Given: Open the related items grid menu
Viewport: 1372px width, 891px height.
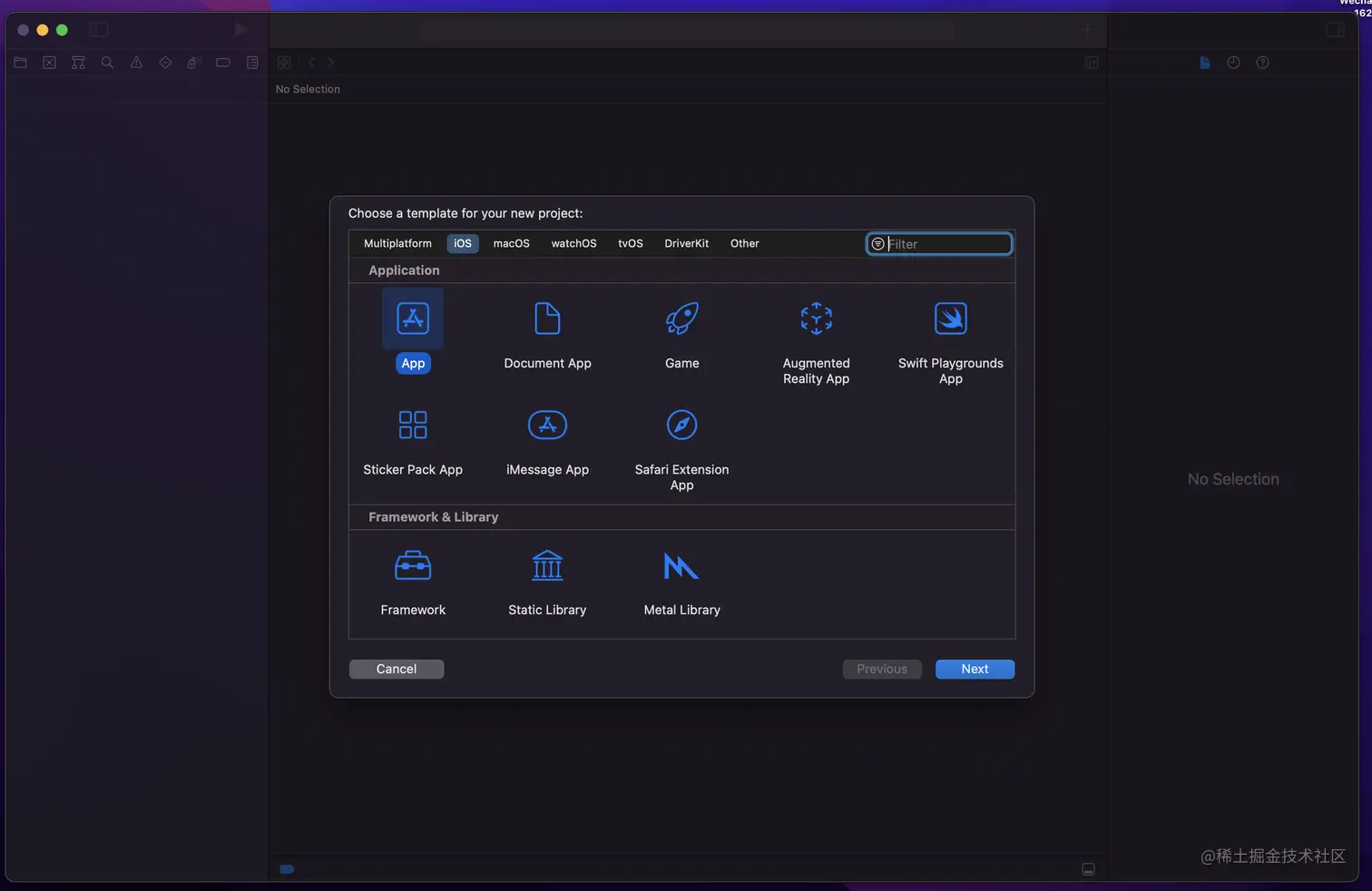Looking at the screenshot, I should 284,63.
